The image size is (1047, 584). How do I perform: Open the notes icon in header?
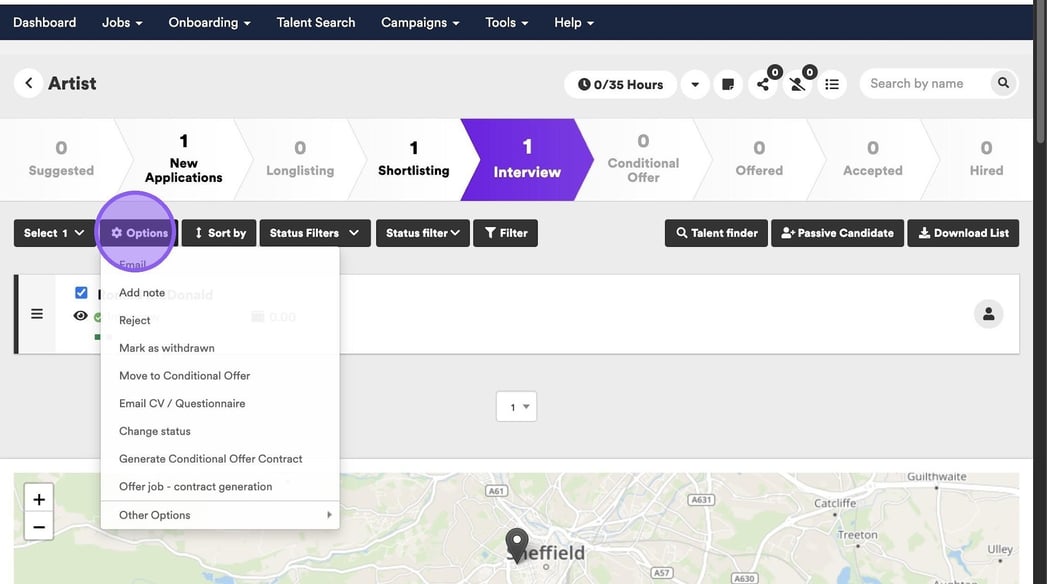click(x=728, y=85)
